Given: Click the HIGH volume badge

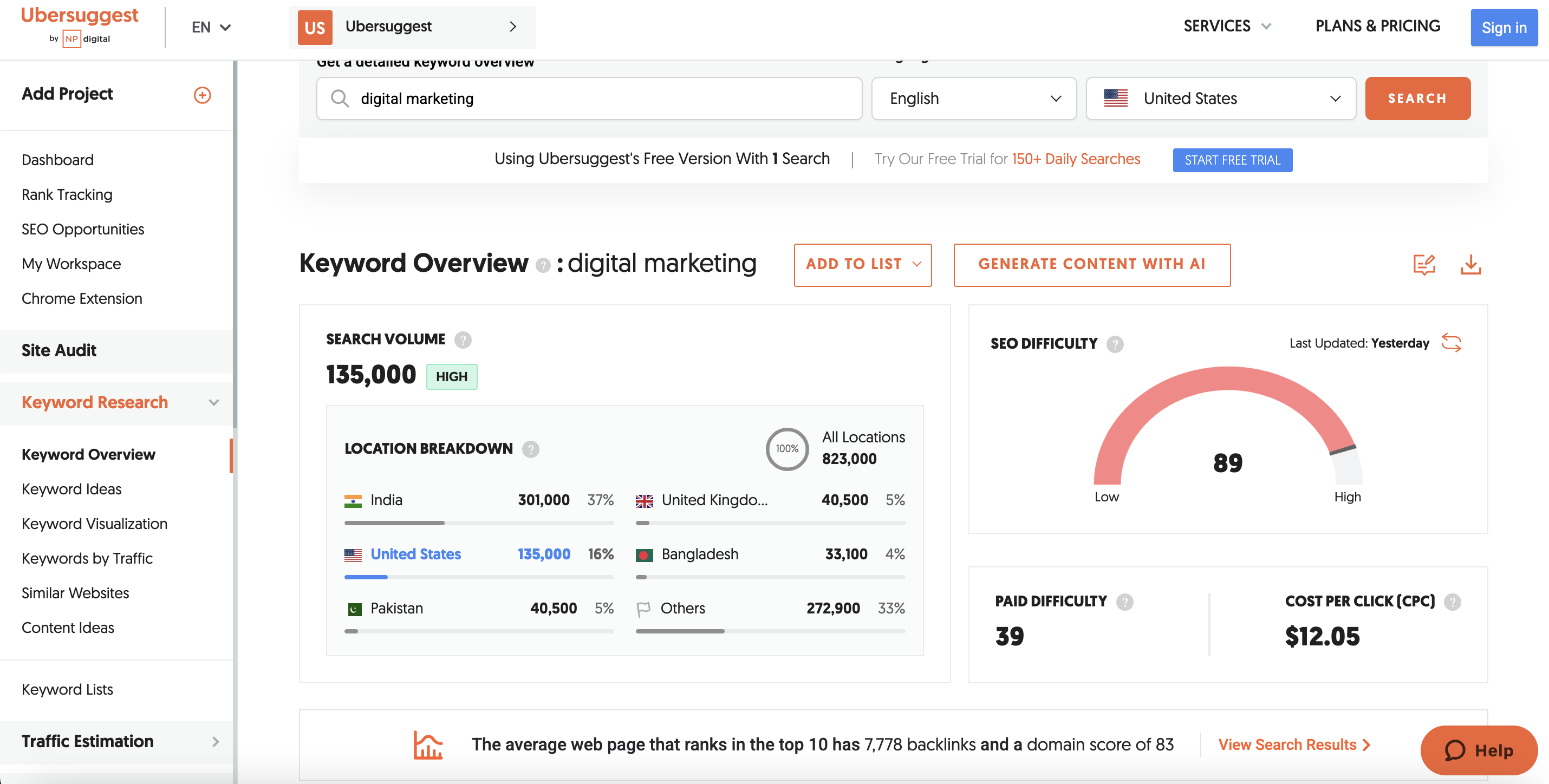Looking at the screenshot, I should [452, 377].
